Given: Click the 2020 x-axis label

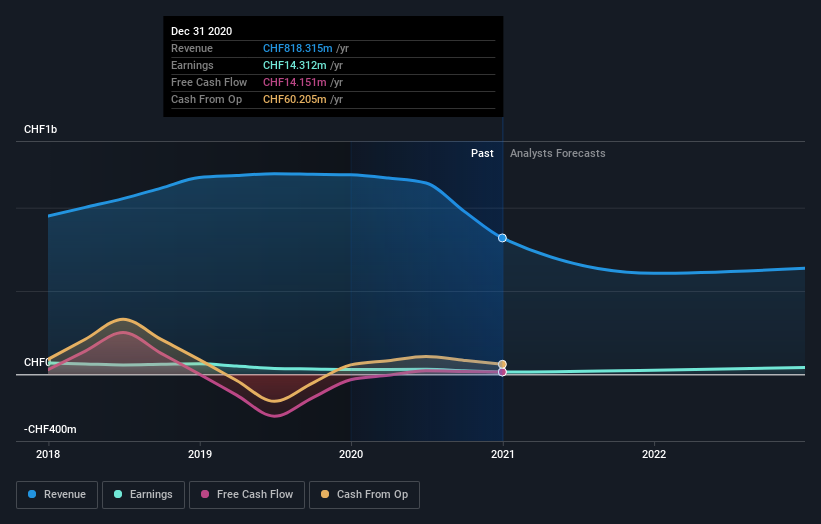Looking at the screenshot, I should pyautogui.click(x=351, y=454).
